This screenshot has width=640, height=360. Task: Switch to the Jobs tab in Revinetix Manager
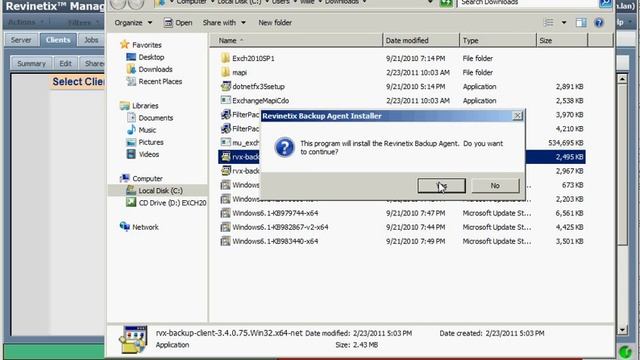pyautogui.click(x=91, y=40)
